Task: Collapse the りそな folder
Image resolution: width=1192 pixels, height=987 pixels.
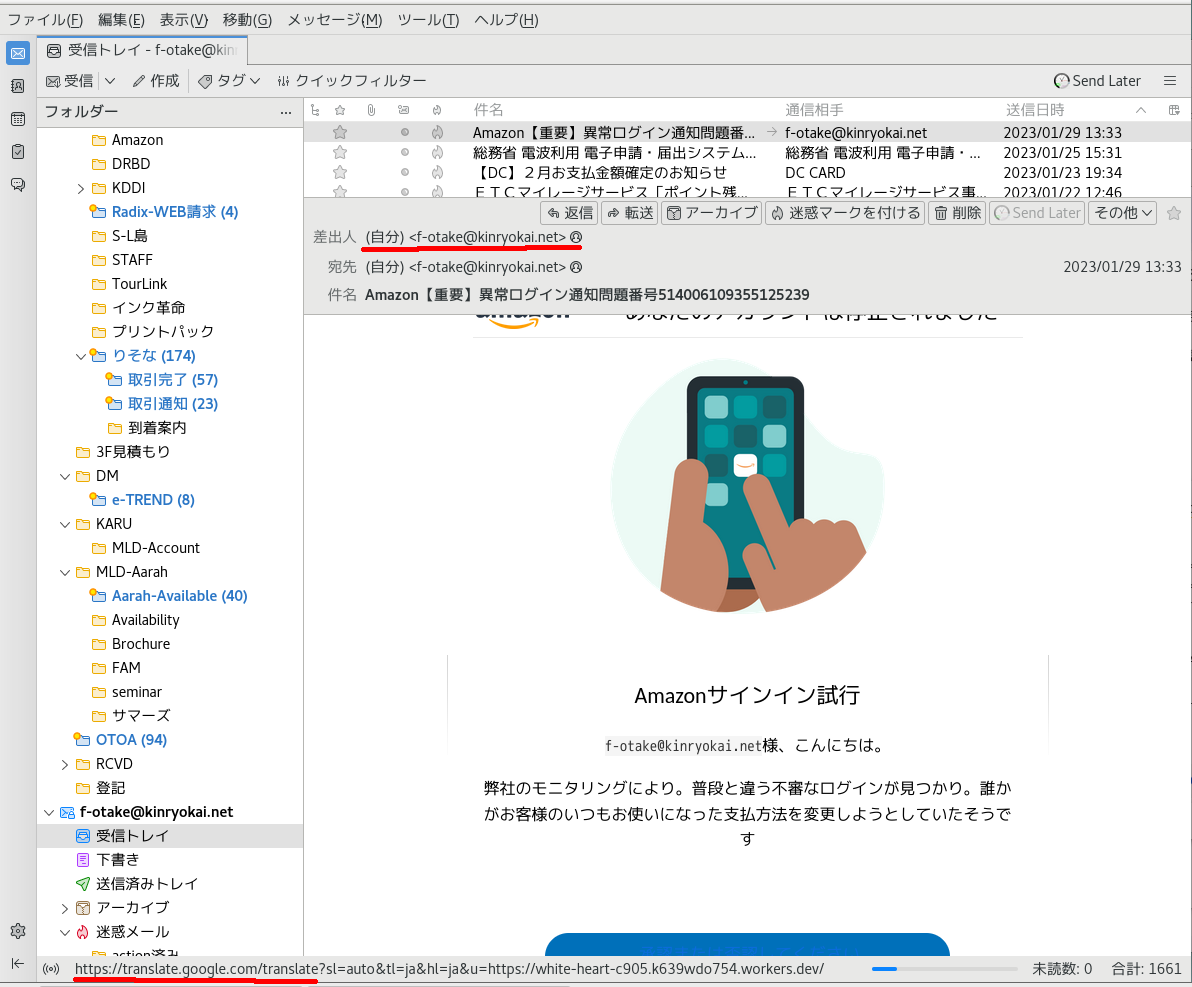Action: [x=81, y=356]
